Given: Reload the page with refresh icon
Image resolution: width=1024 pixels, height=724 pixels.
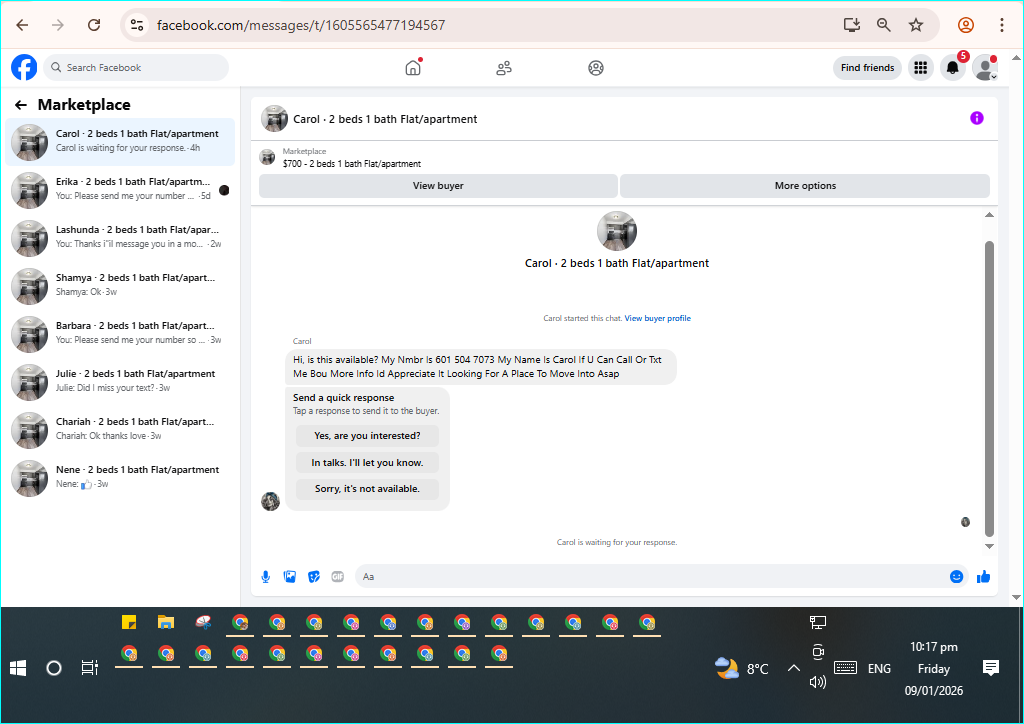Looking at the screenshot, I should click(94, 25).
